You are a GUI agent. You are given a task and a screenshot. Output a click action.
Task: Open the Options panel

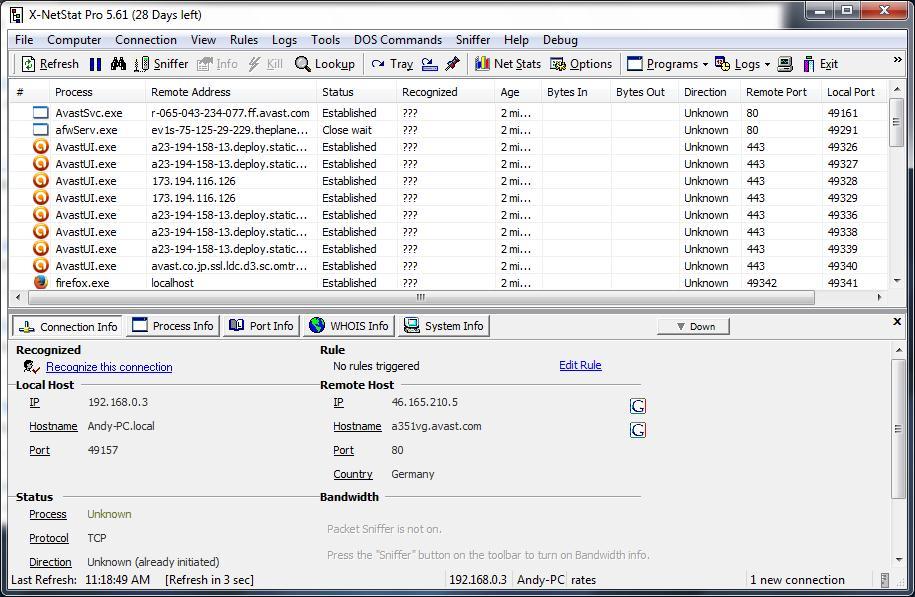point(581,63)
